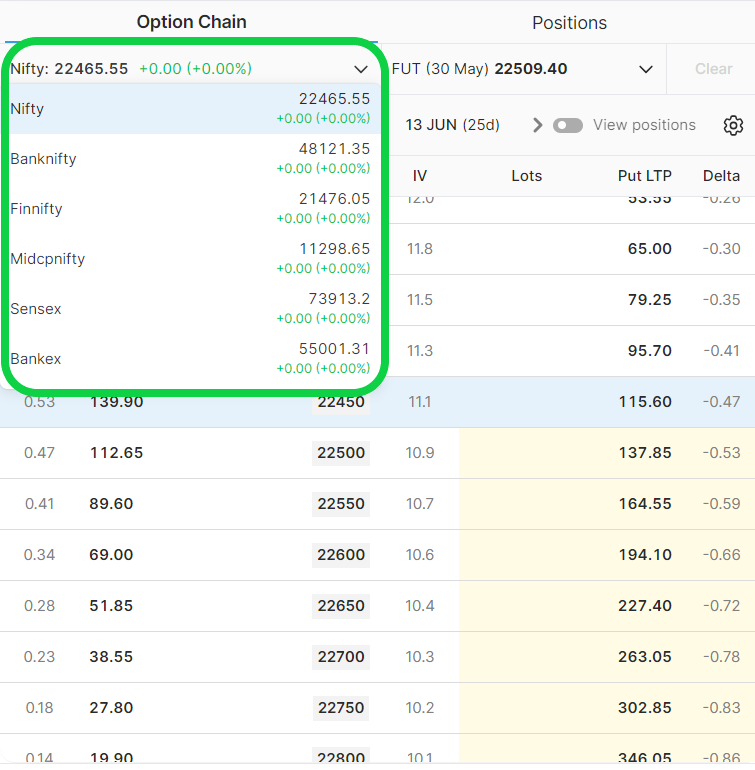Click the 22600 strike price
This screenshot has width=755, height=770.
341,555
